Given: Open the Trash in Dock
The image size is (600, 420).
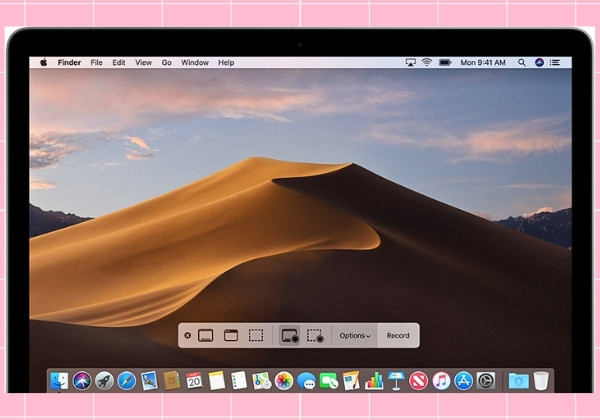Looking at the screenshot, I should [x=541, y=381].
